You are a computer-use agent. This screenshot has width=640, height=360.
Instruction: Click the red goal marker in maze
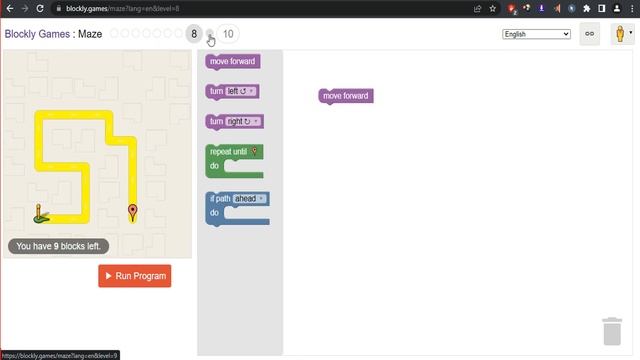click(x=133, y=212)
